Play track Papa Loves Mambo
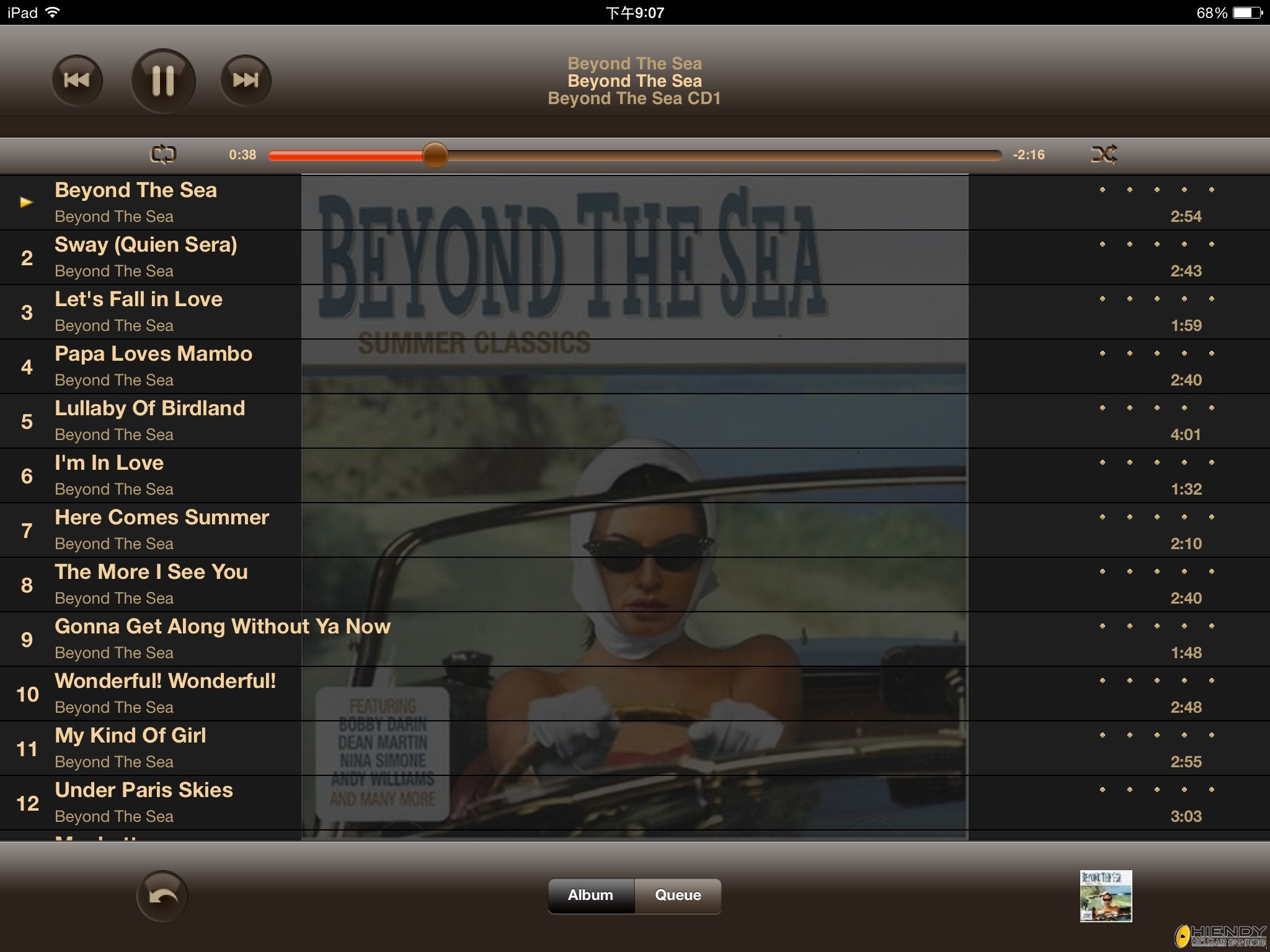1270x952 pixels. click(x=635, y=367)
